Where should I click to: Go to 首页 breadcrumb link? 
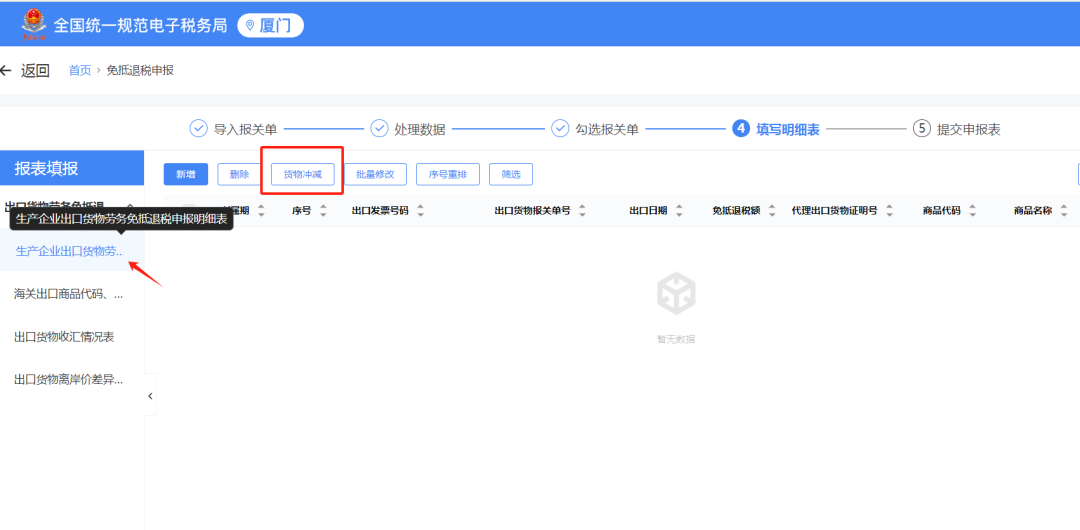(80, 70)
